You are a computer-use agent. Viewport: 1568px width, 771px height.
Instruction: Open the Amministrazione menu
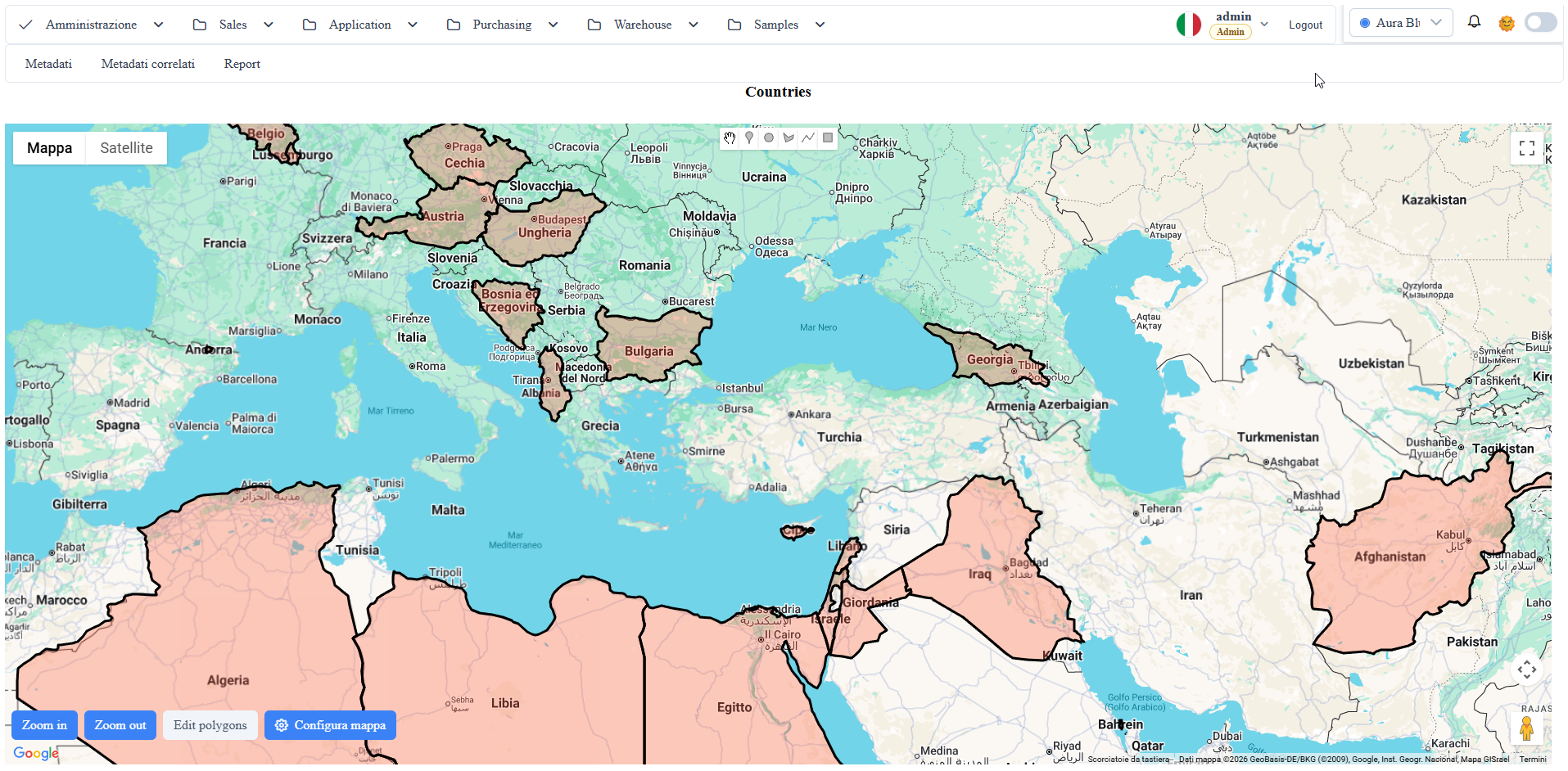tap(91, 25)
